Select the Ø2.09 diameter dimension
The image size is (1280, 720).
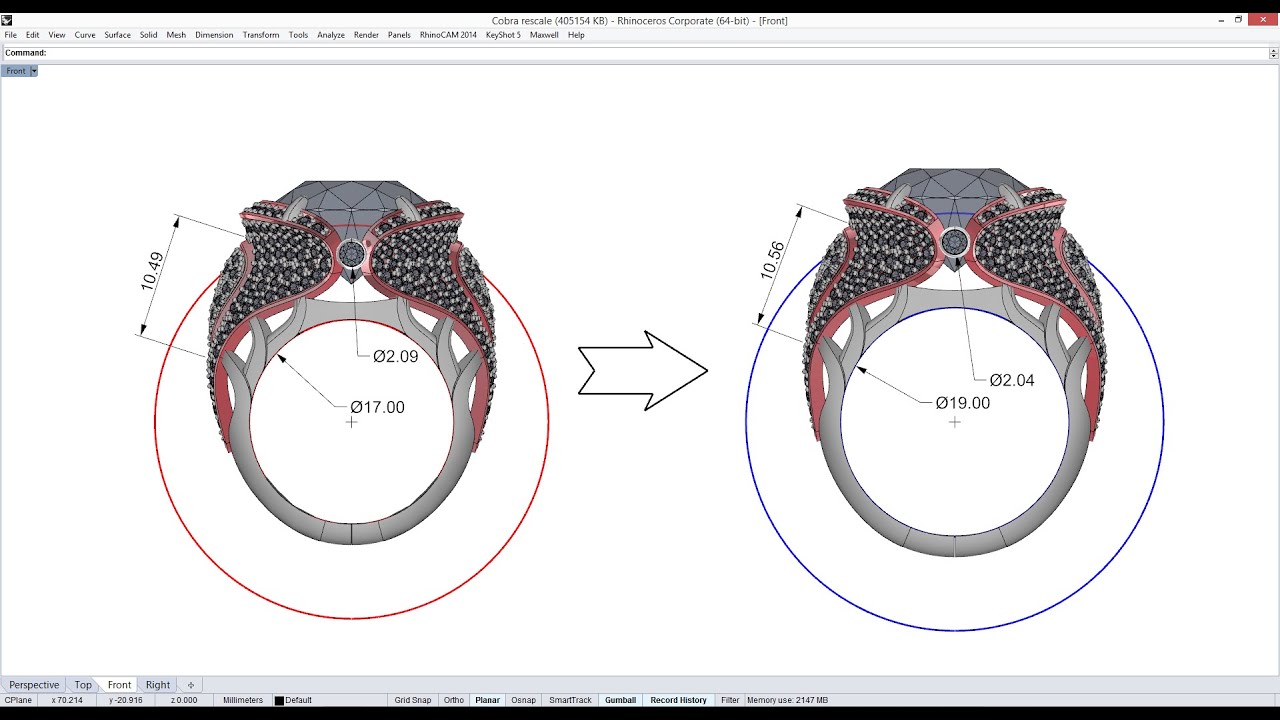click(x=396, y=356)
